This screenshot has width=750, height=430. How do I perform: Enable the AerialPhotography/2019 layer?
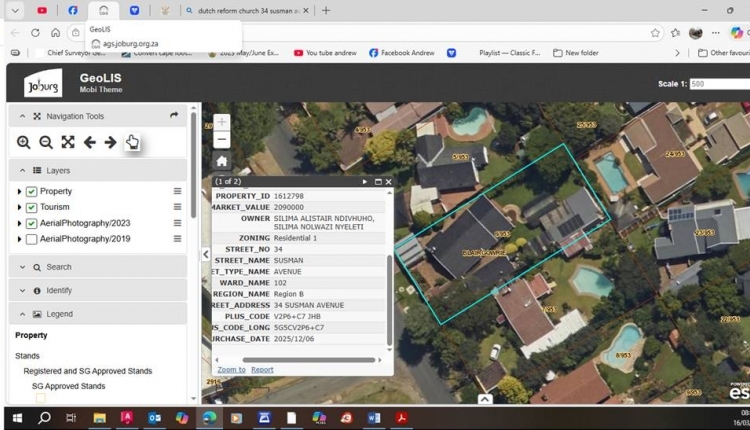[32, 239]
